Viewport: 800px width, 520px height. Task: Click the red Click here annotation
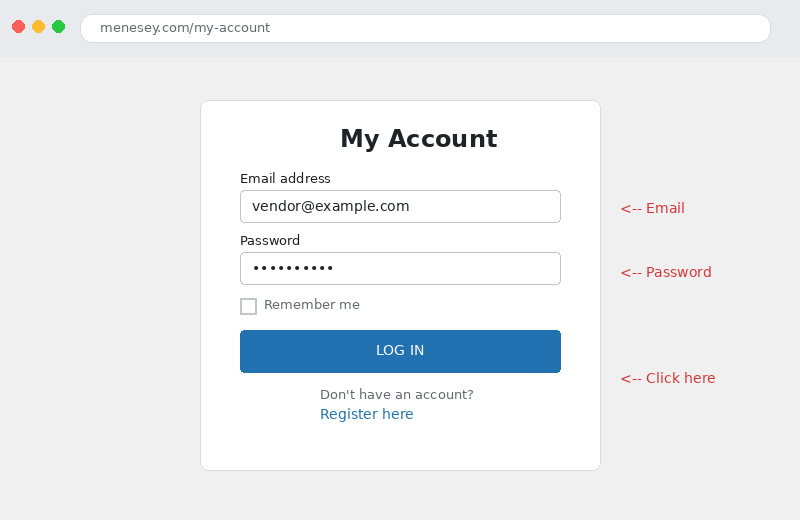668,378
